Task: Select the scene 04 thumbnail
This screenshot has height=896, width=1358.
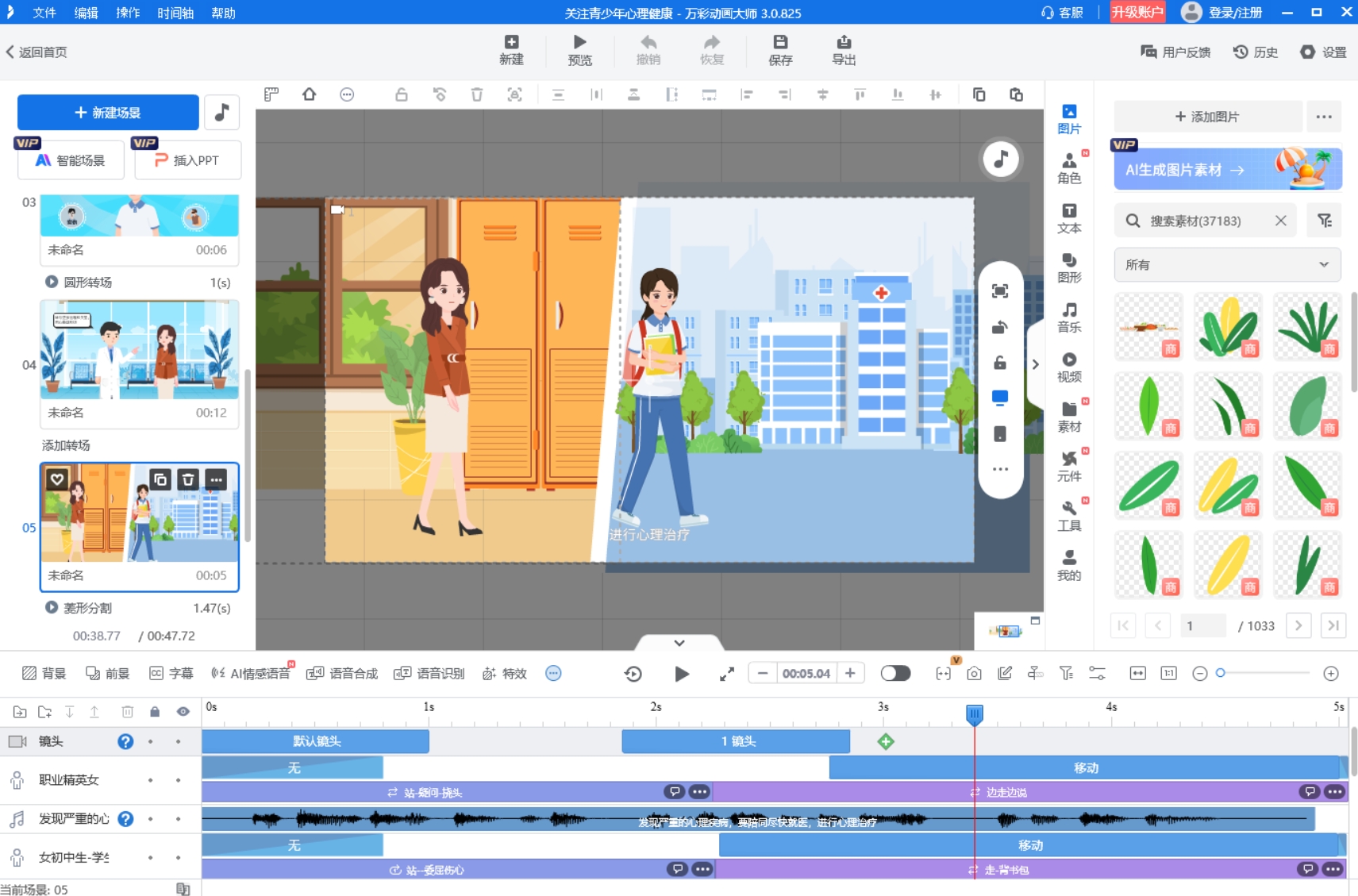Action: (x=140, y=350)
